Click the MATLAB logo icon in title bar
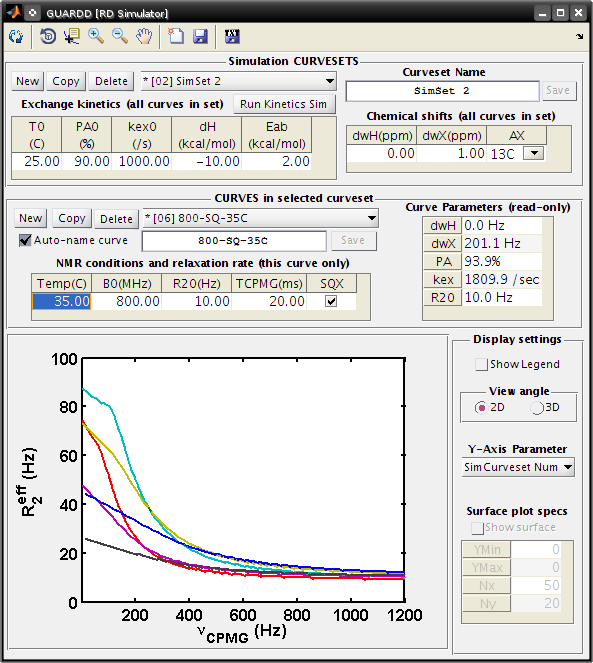This screenshot has height=663, width=593. 14,13
